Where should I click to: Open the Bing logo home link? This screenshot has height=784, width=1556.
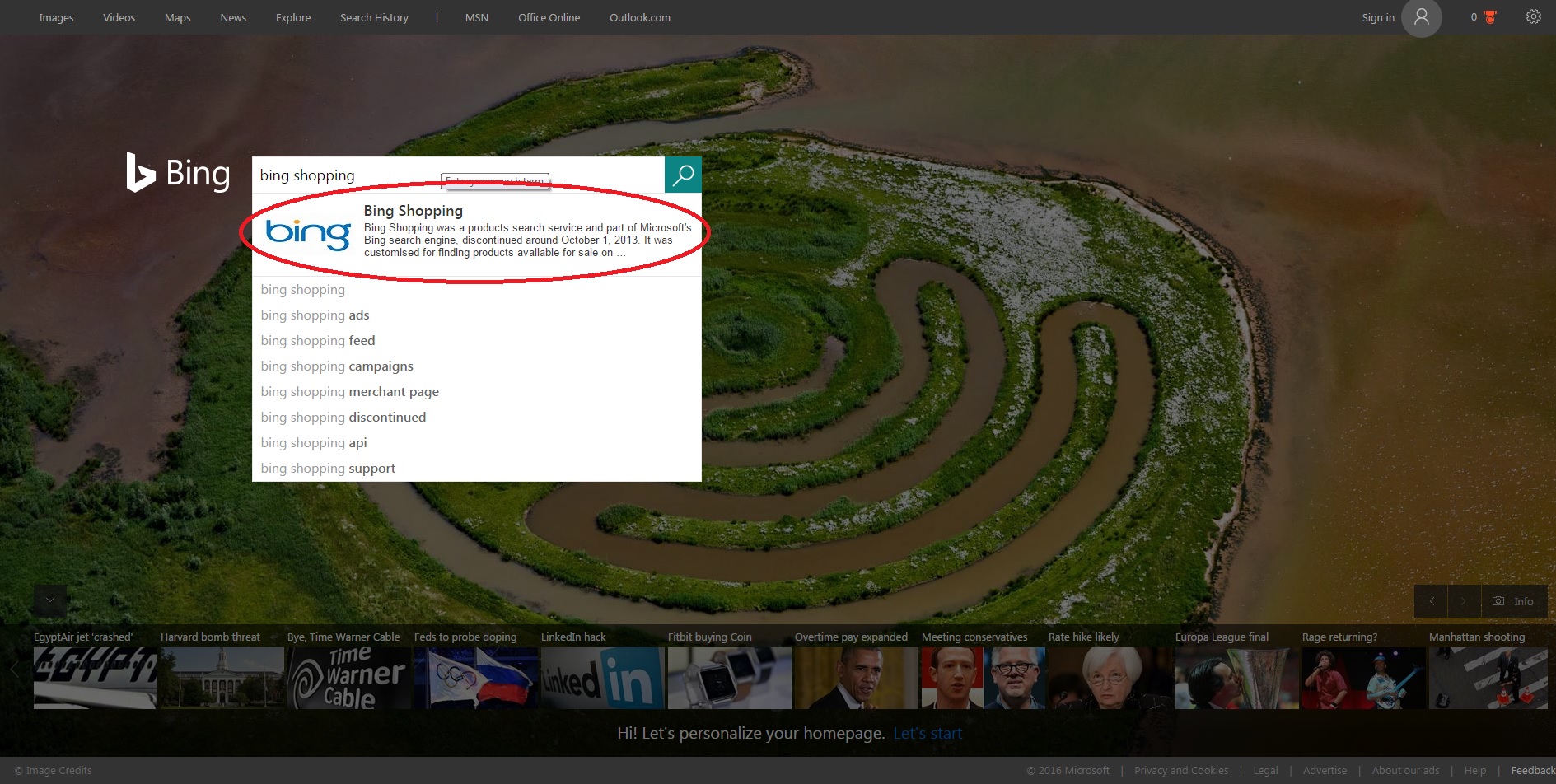178,173
